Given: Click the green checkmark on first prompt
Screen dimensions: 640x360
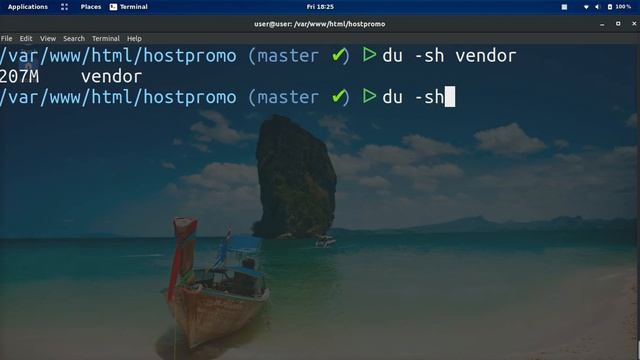Looking at the screenshot, I should point(338,55).
